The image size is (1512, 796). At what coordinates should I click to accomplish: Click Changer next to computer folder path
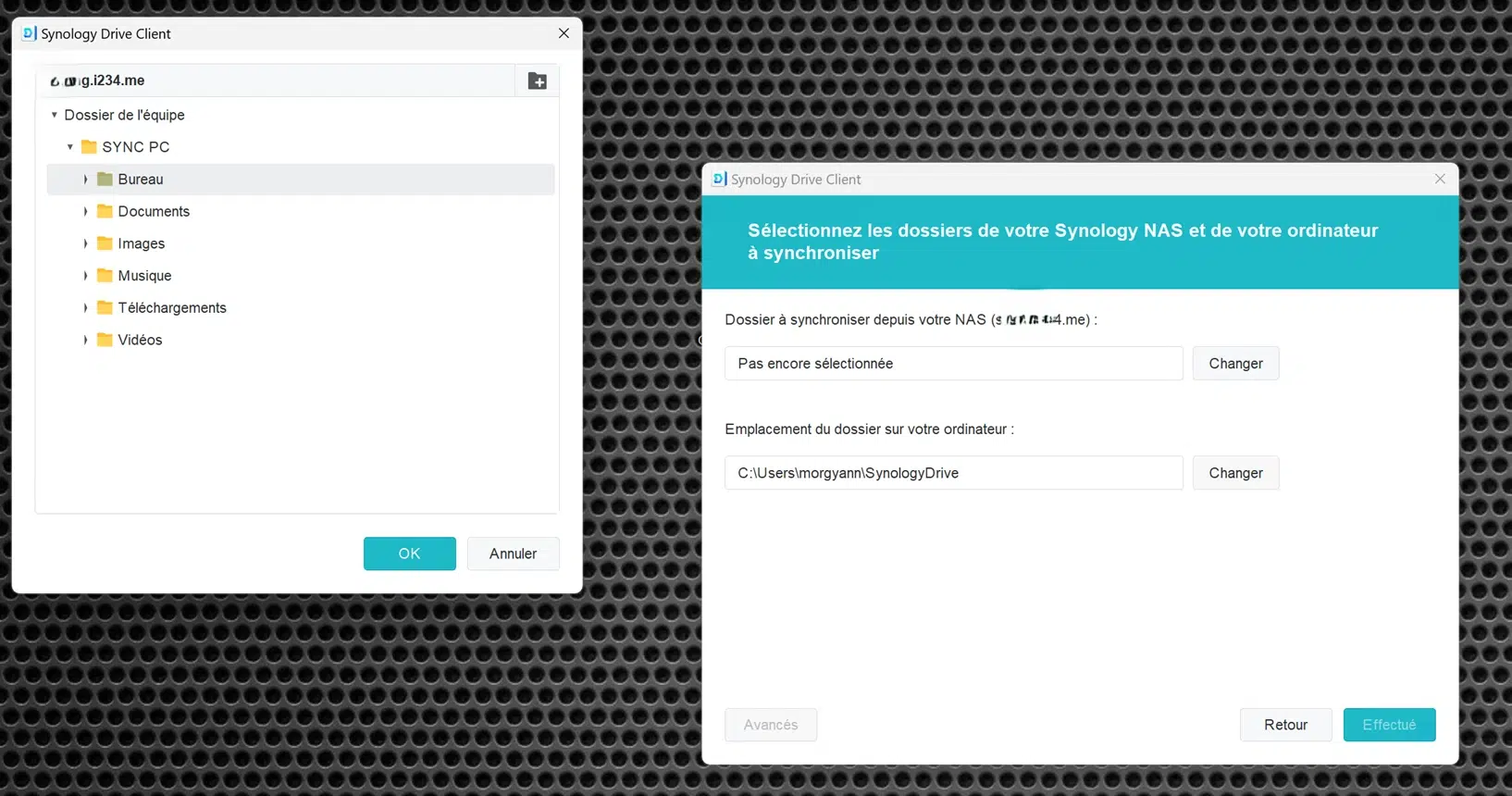coord(1235,473)
